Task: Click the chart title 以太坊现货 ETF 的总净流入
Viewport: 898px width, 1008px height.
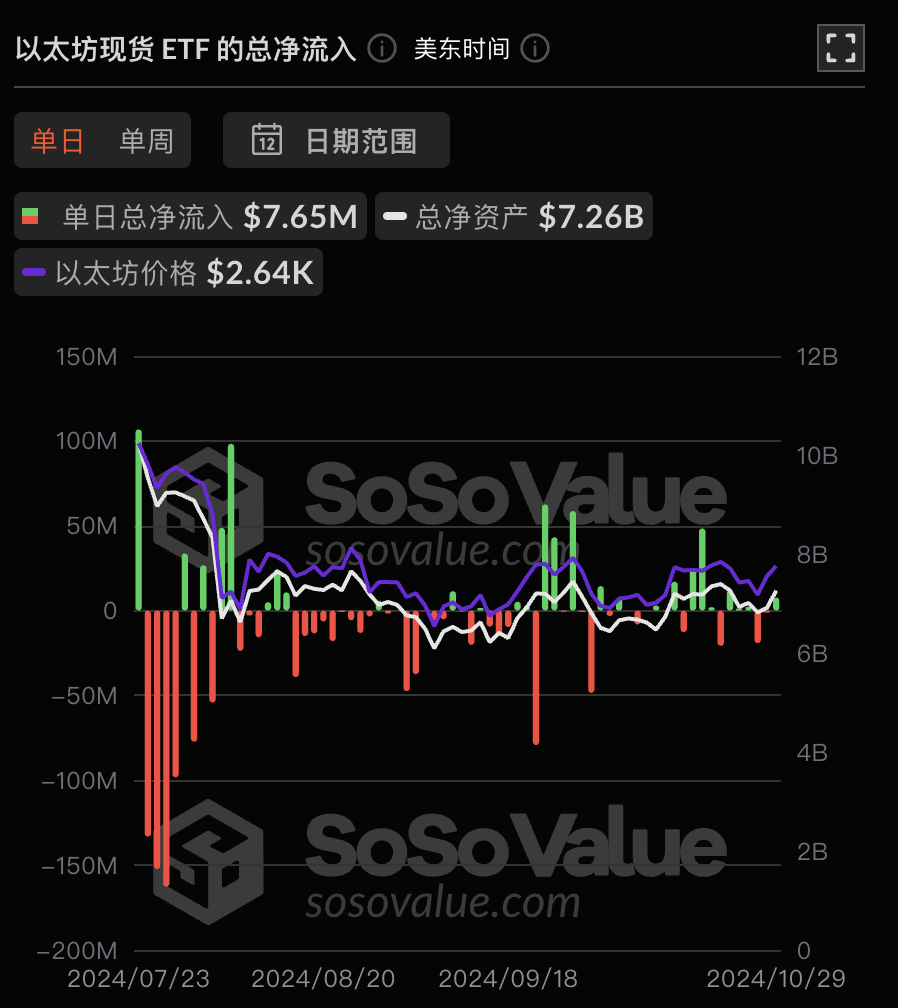Action: point(186,50)
